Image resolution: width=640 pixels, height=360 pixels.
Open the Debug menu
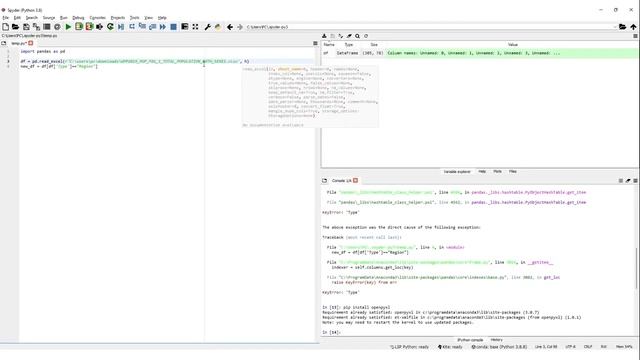pyautogui.click(x=78, y=18)
